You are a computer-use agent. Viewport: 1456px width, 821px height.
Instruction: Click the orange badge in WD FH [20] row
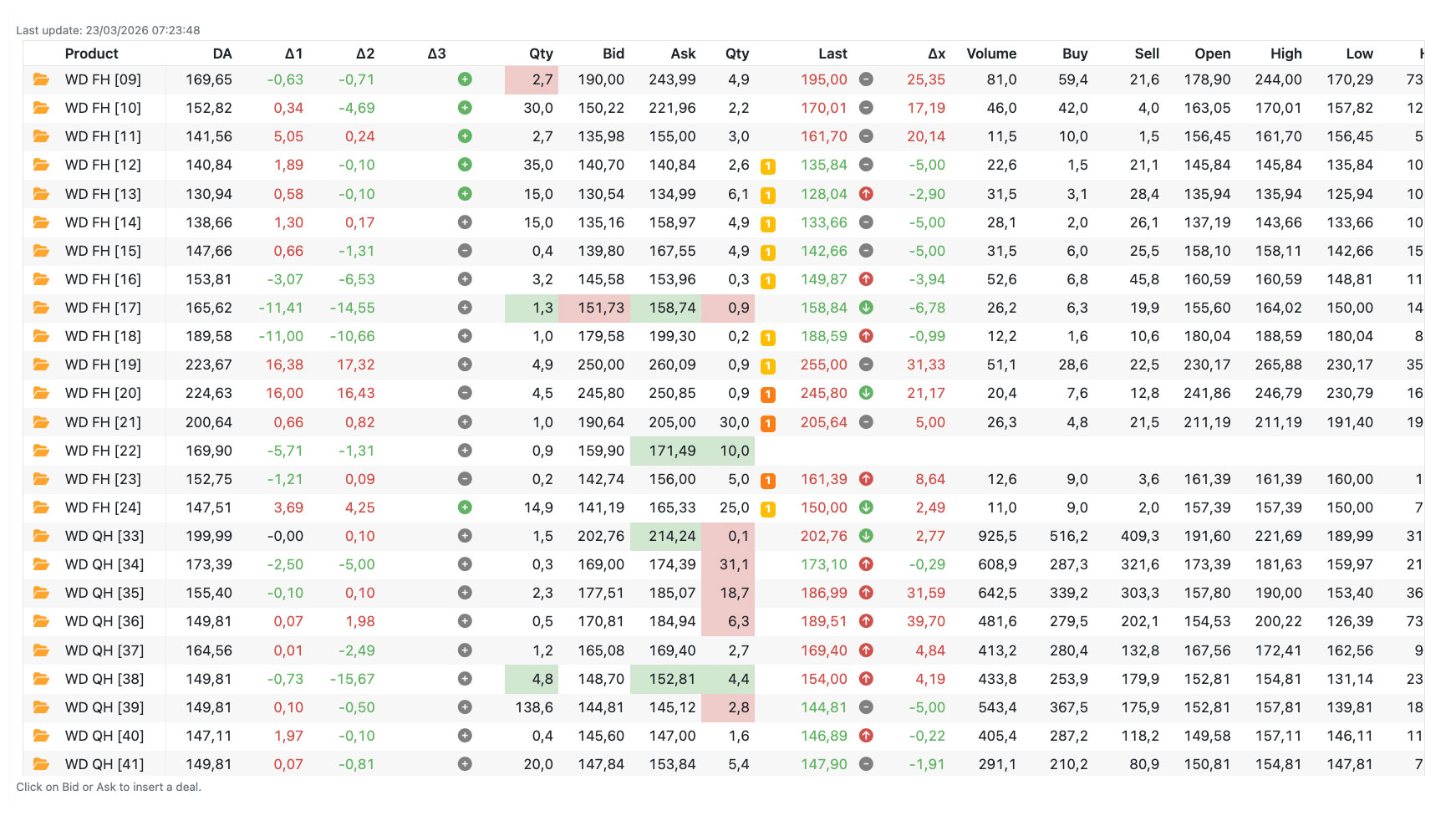tap(767, 395)
